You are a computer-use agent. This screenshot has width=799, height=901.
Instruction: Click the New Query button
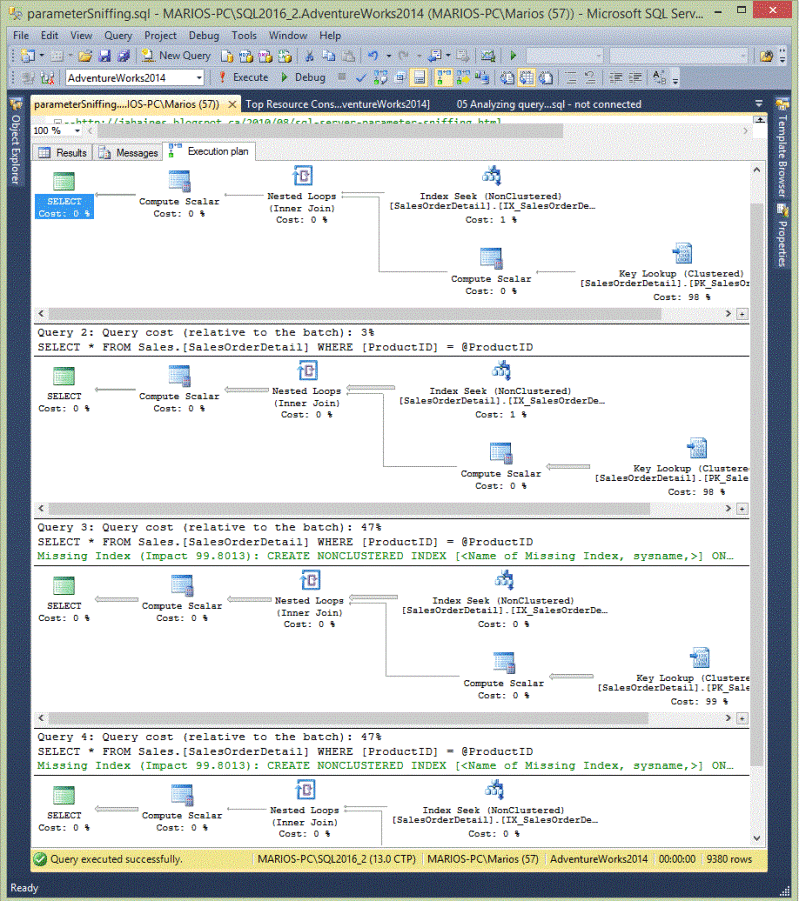click(175, 56)
